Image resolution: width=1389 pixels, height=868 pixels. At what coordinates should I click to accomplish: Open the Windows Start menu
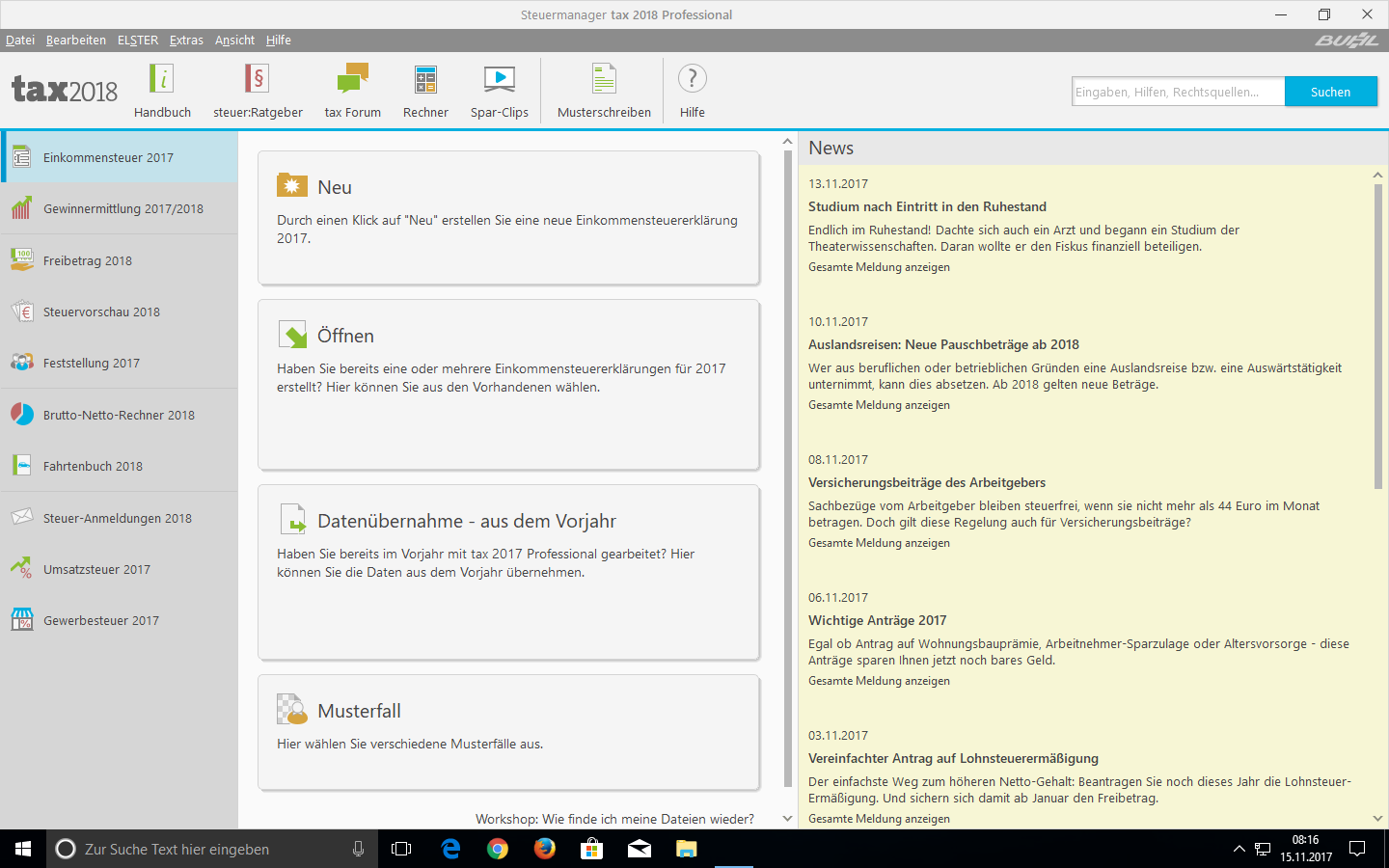point(23,849)
